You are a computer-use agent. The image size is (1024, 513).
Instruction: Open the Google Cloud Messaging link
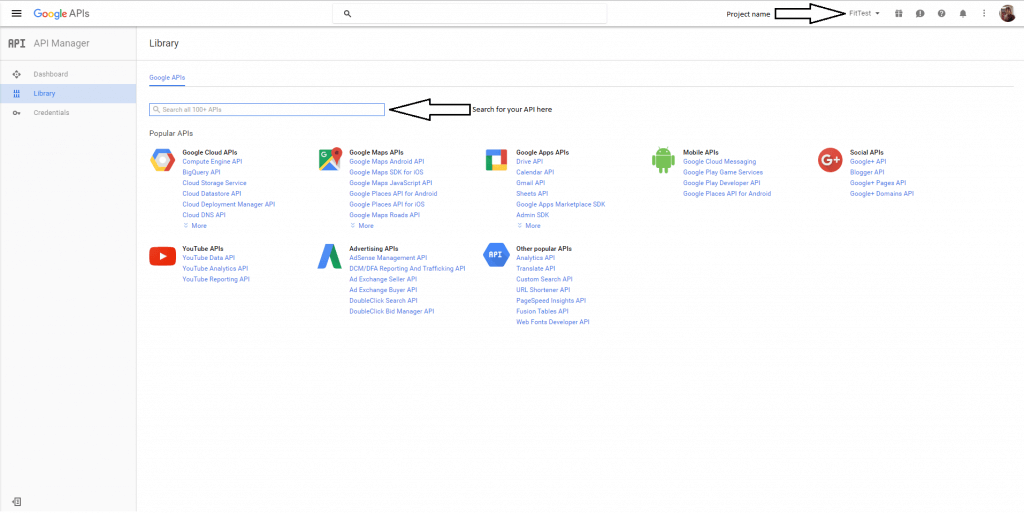[719, 162]
